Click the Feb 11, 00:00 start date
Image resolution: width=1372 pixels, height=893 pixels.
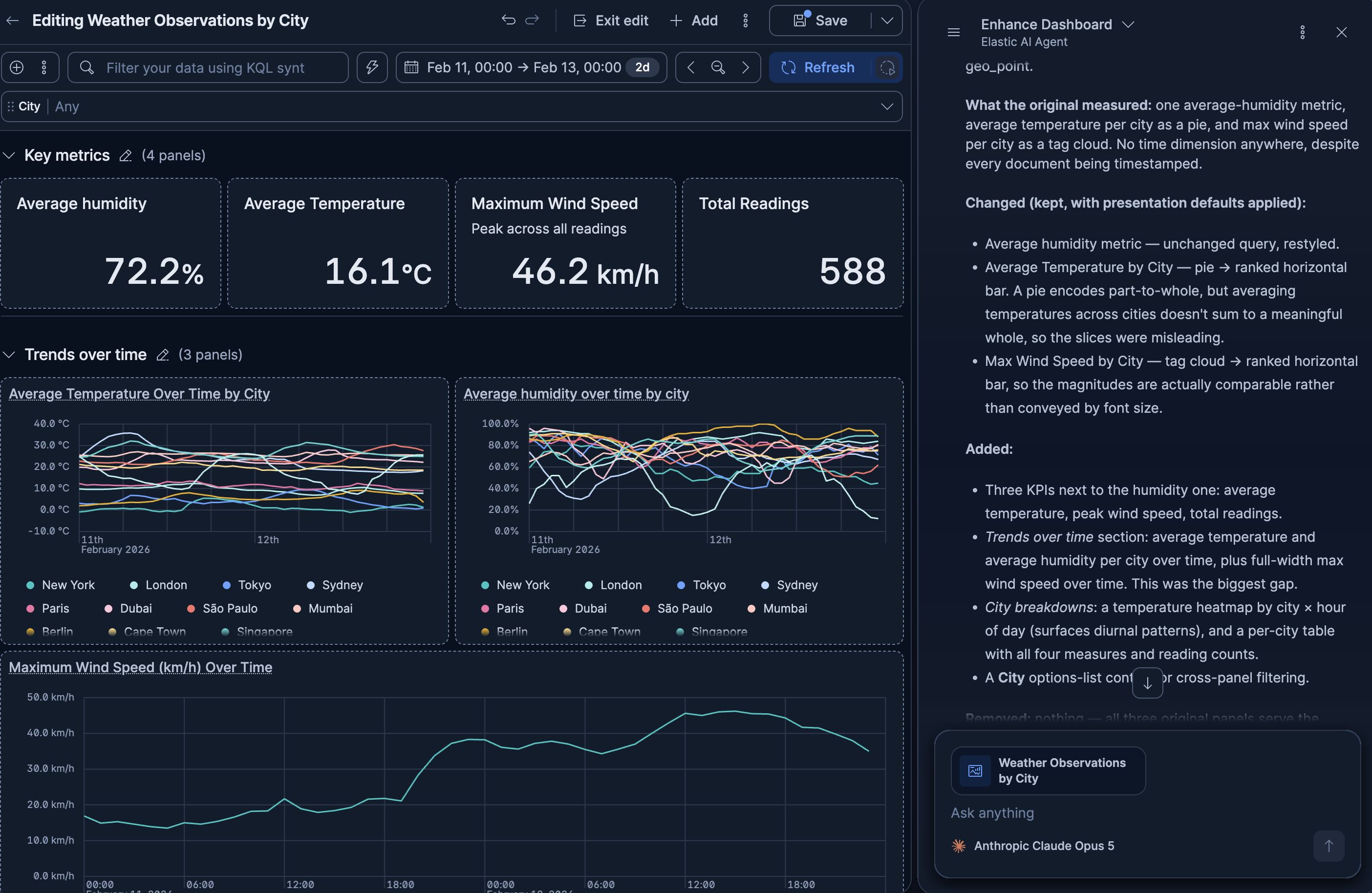coord(469,67)
